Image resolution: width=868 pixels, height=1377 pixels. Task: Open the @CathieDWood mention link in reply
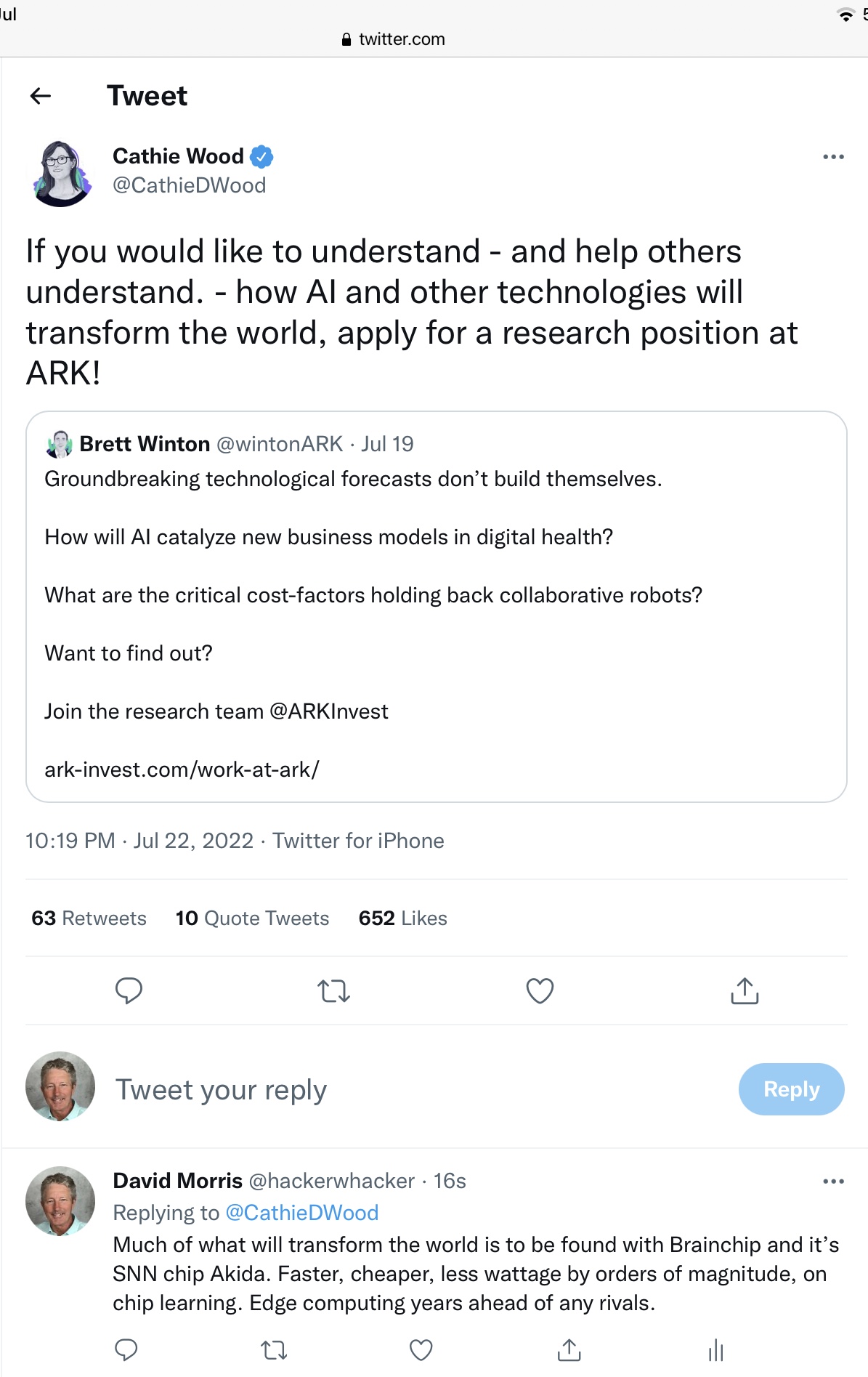[301, 1213]
